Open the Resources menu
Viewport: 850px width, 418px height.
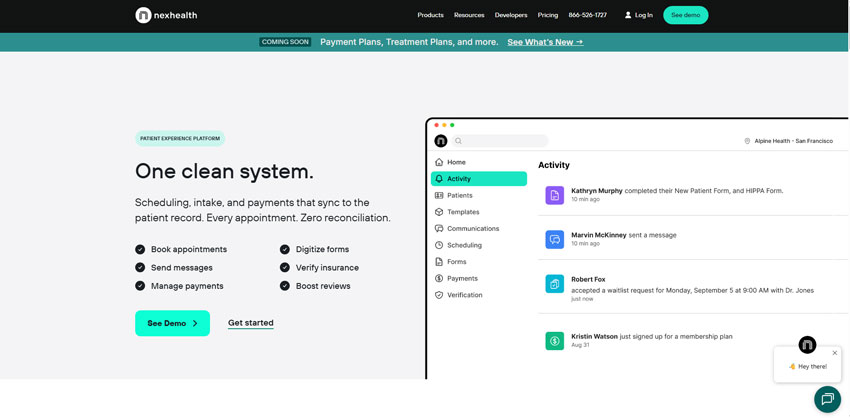[x=469, y=15]
